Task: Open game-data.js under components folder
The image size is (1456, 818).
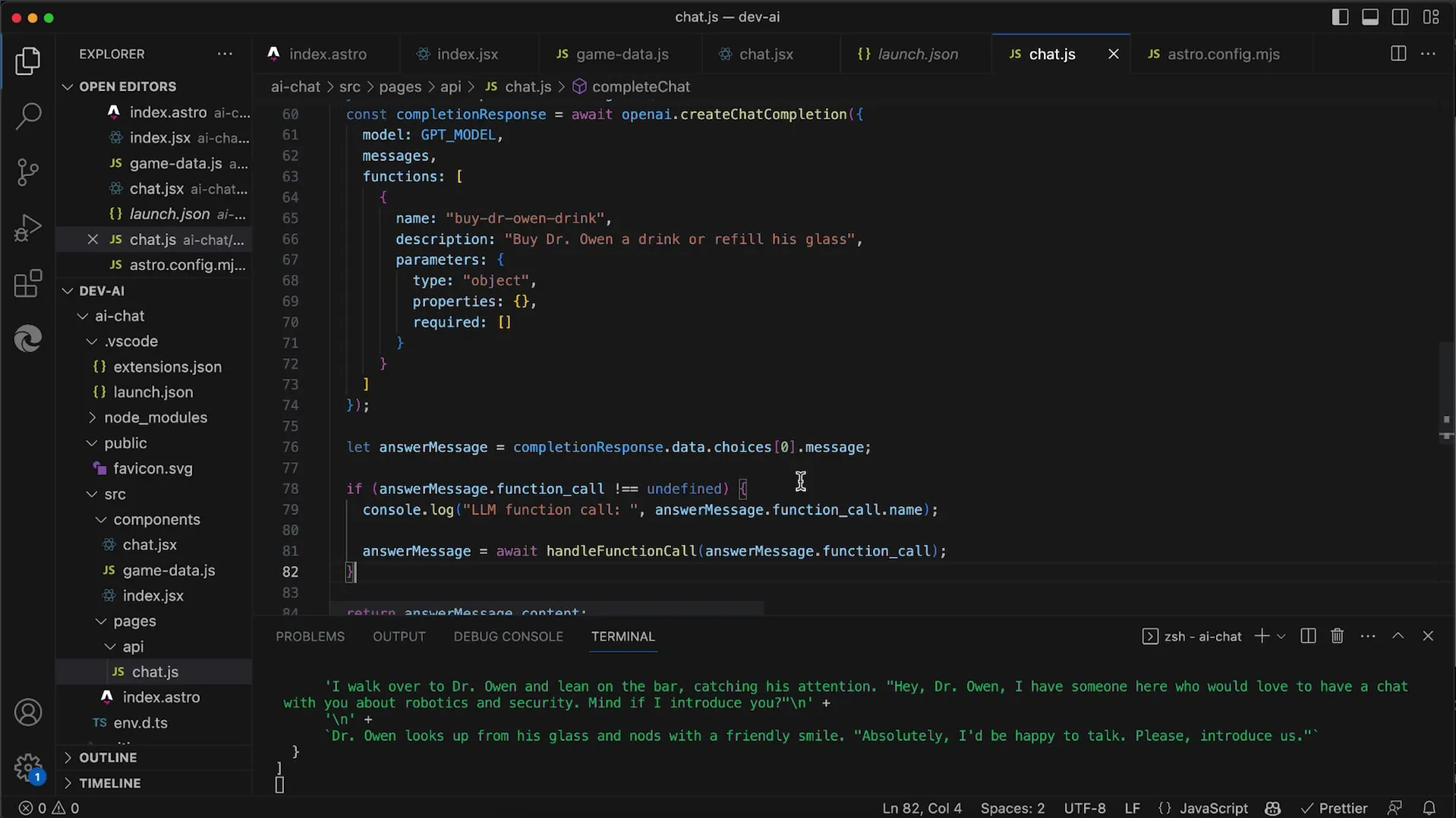Action: (x=169, y=571)
